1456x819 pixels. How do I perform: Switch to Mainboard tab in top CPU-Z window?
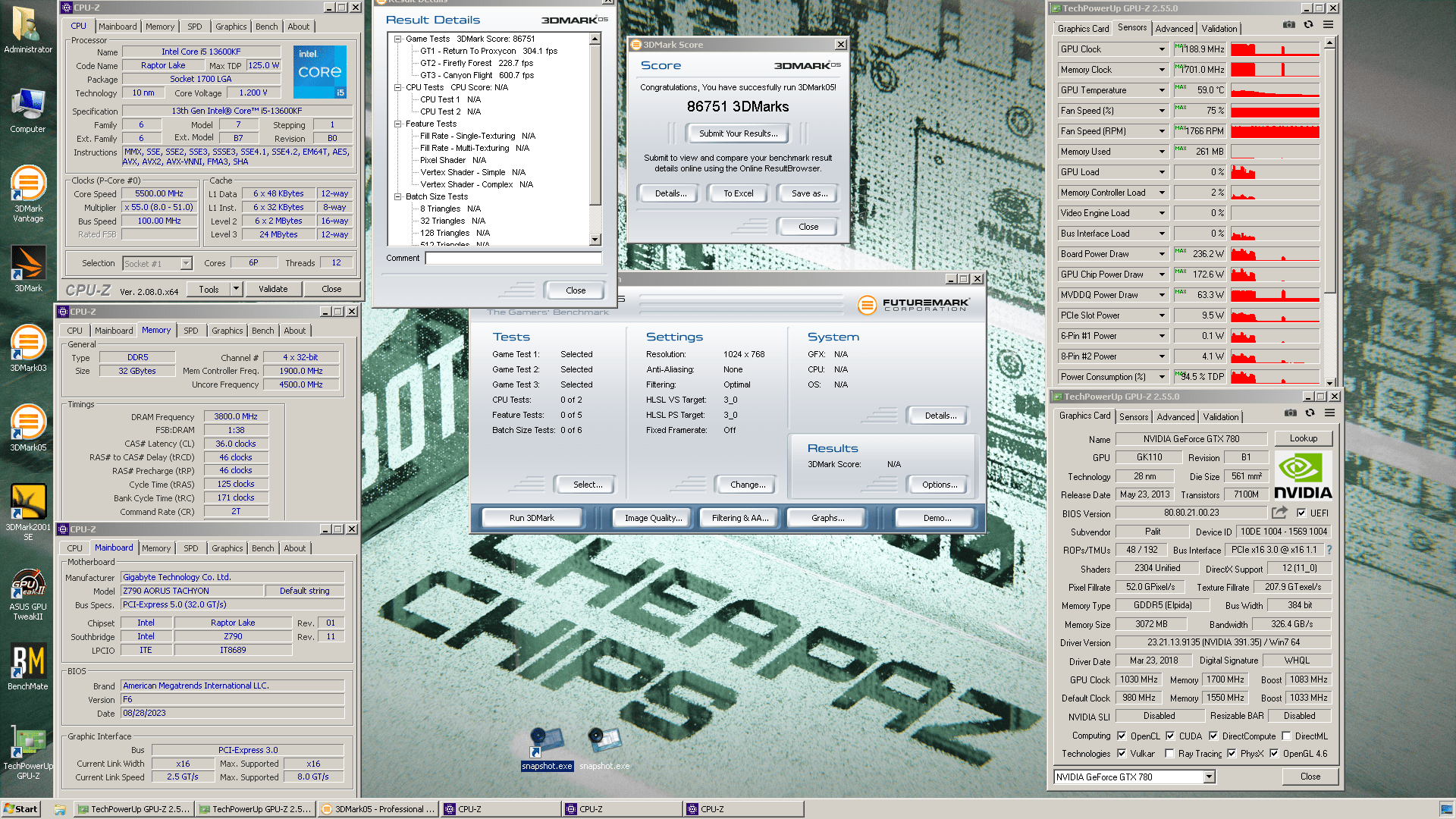click(118, 27)
